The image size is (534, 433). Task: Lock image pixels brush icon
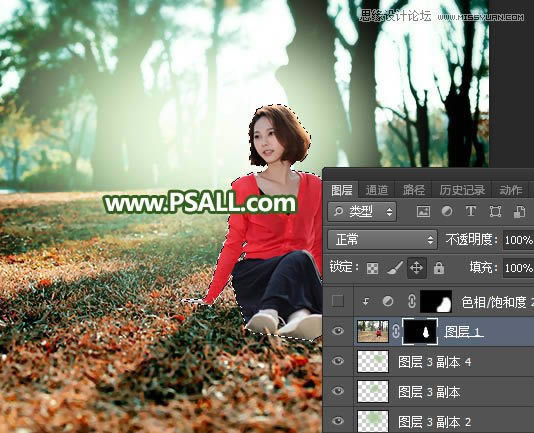tap(395, 268)
